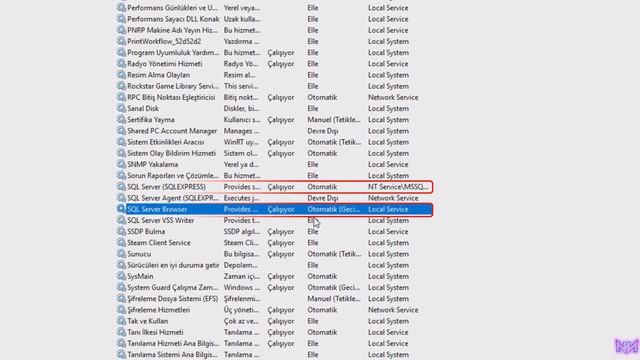Click the gear icon beside Performans Sayacı DLL Konak

tap(121, 19)
